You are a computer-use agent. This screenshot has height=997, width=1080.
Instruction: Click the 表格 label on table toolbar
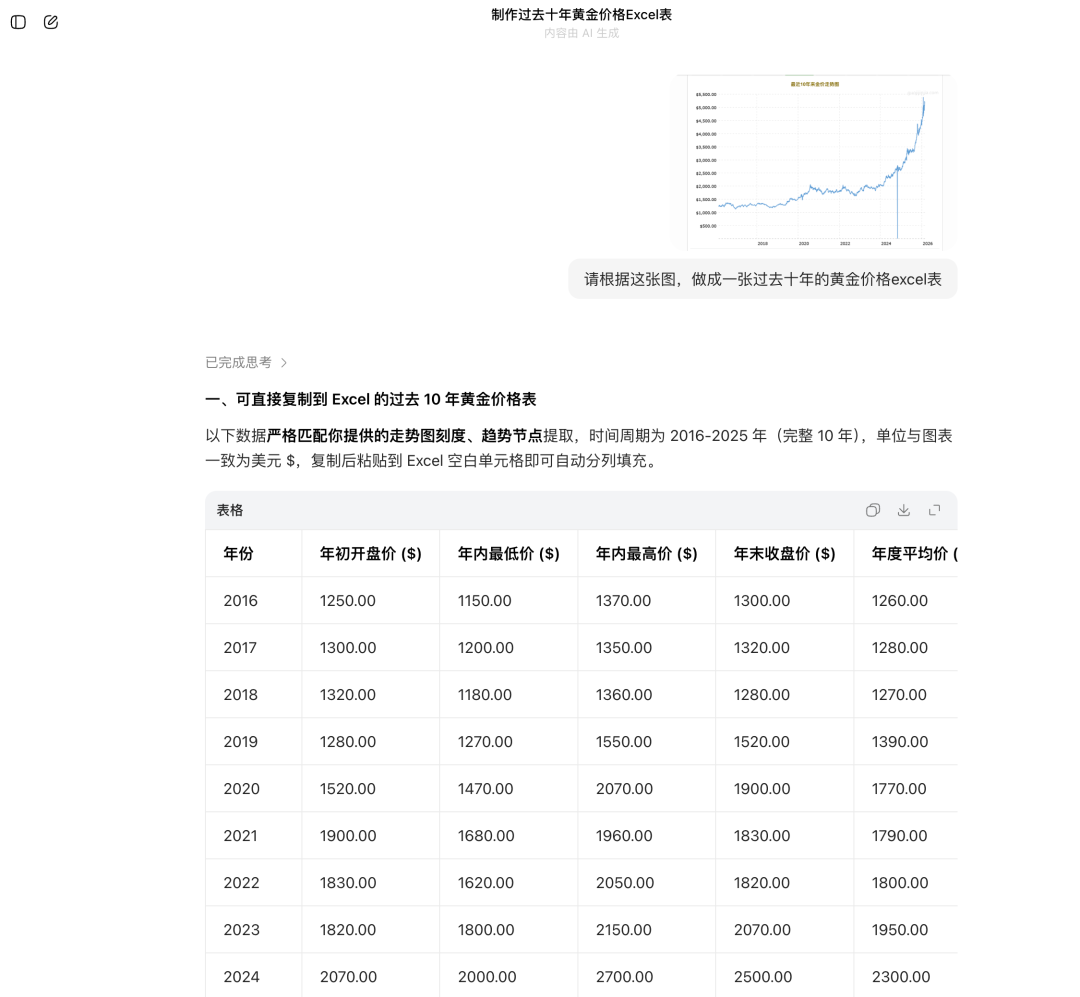230,510
